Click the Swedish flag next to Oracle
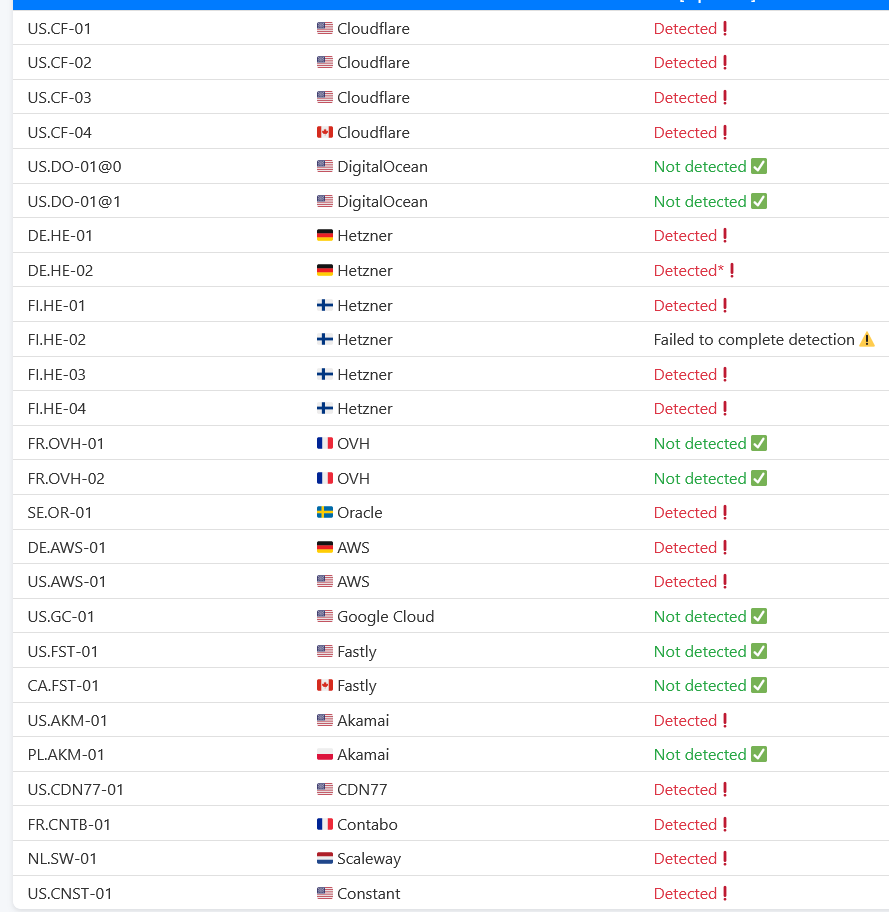The height and width of the screenshot is (912, 889). [325, 513]
